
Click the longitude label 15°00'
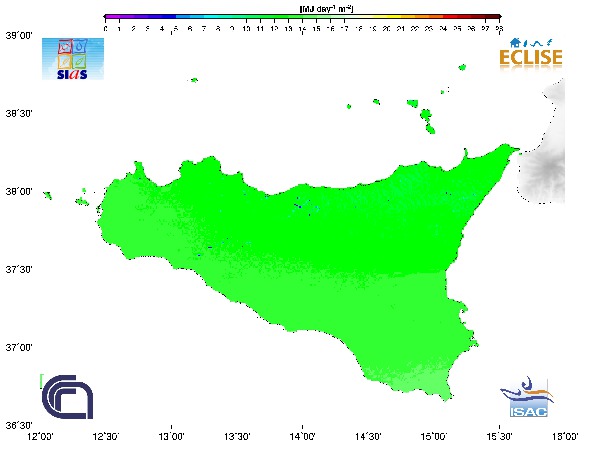(x=434, y=436)
